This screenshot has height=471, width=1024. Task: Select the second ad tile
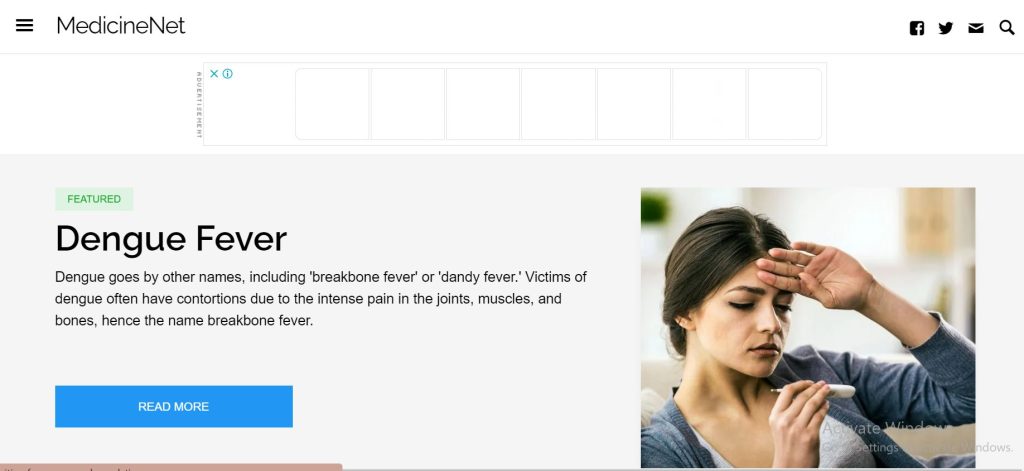pos(408,104)
